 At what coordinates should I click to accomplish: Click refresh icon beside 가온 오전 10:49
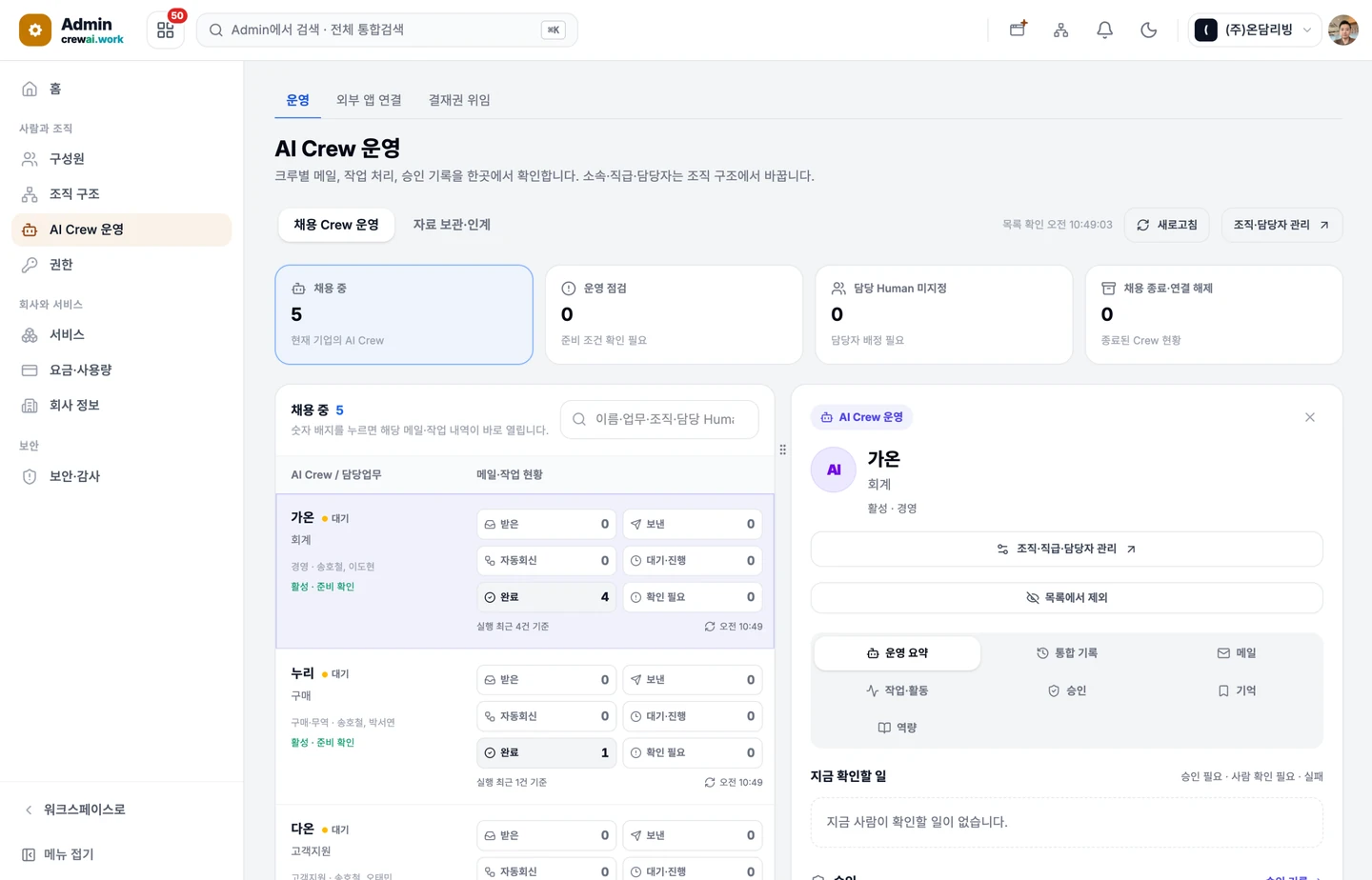[710, 627]
